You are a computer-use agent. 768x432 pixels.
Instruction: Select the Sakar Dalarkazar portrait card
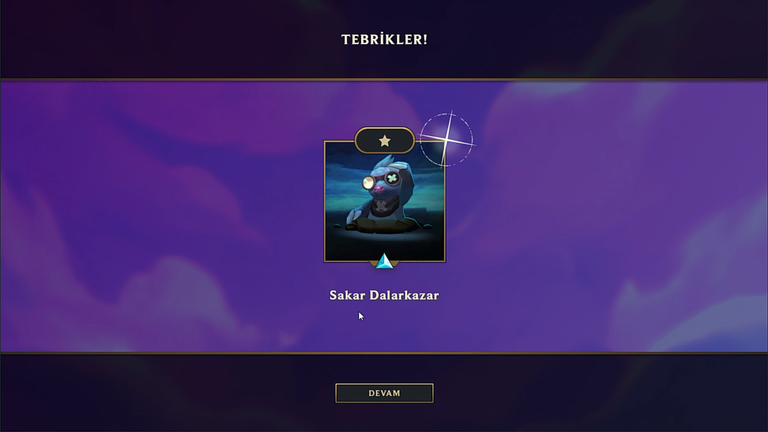[384, 201]
